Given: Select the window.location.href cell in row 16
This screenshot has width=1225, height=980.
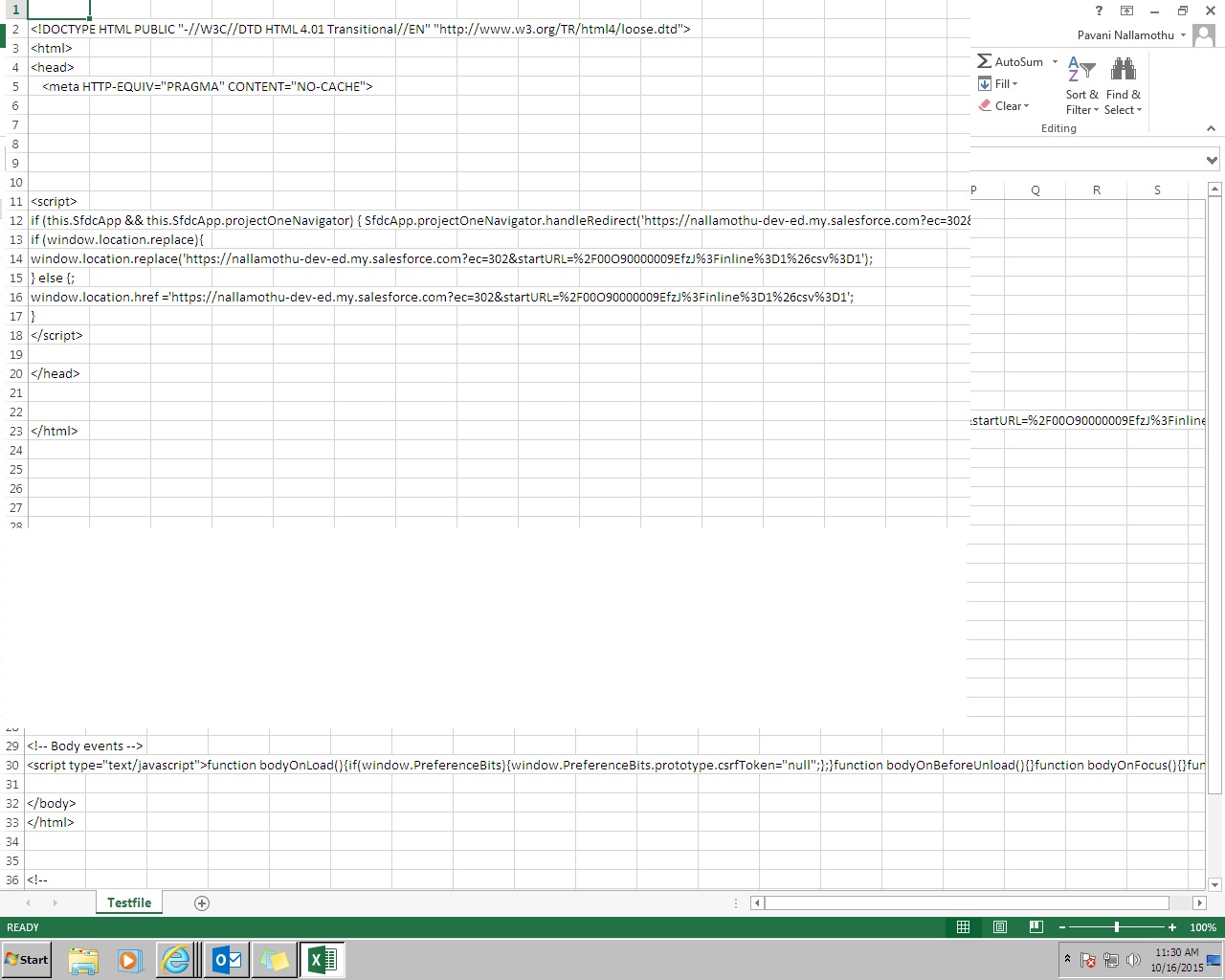Looking at the screenshot, I should click(442, 297).
